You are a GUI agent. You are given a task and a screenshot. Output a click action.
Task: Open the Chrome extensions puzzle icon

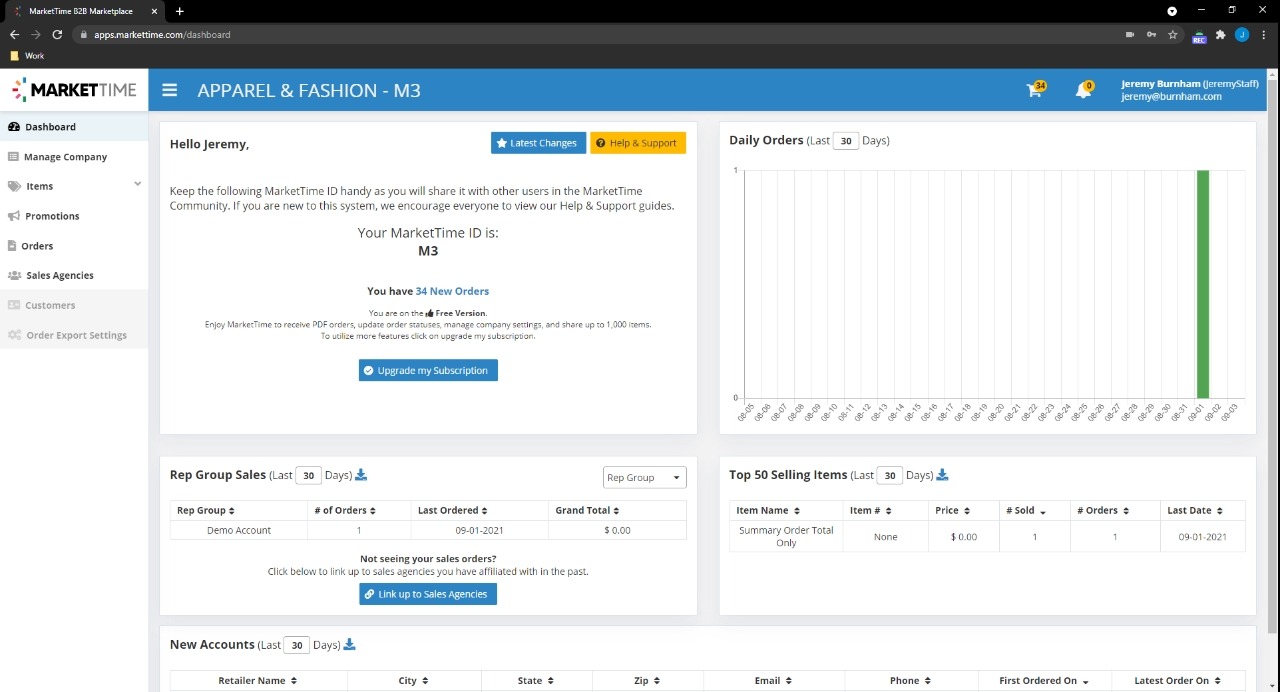(1220, 34)
